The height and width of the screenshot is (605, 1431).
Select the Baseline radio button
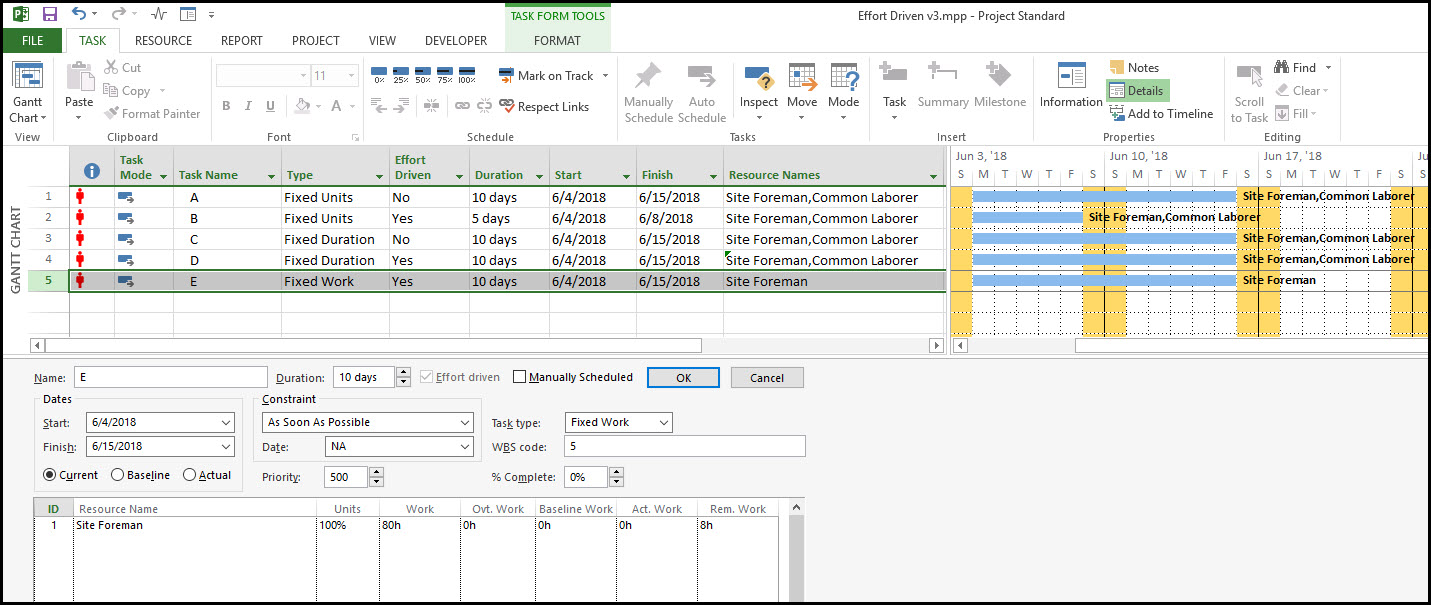pos(118,475)
